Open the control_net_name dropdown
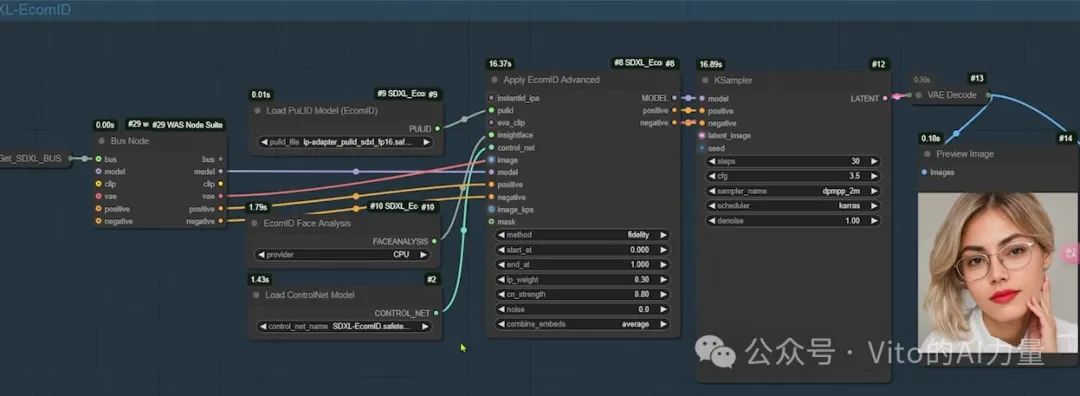This screenshot has height=396, width=1080. (x=345, y=326)
